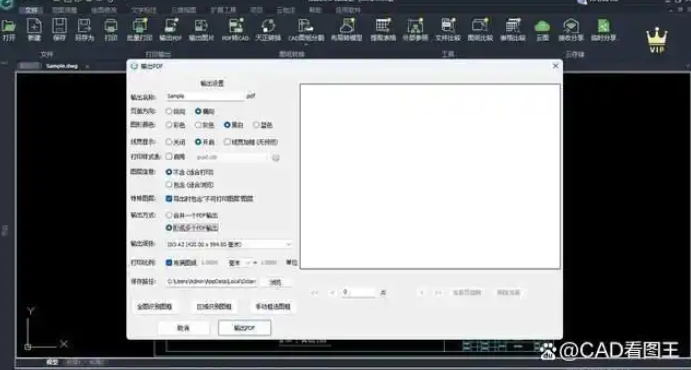Click Browse (浏览) save path button
The width and height of the screenshot is (691, 370).
tap(275, 282)
